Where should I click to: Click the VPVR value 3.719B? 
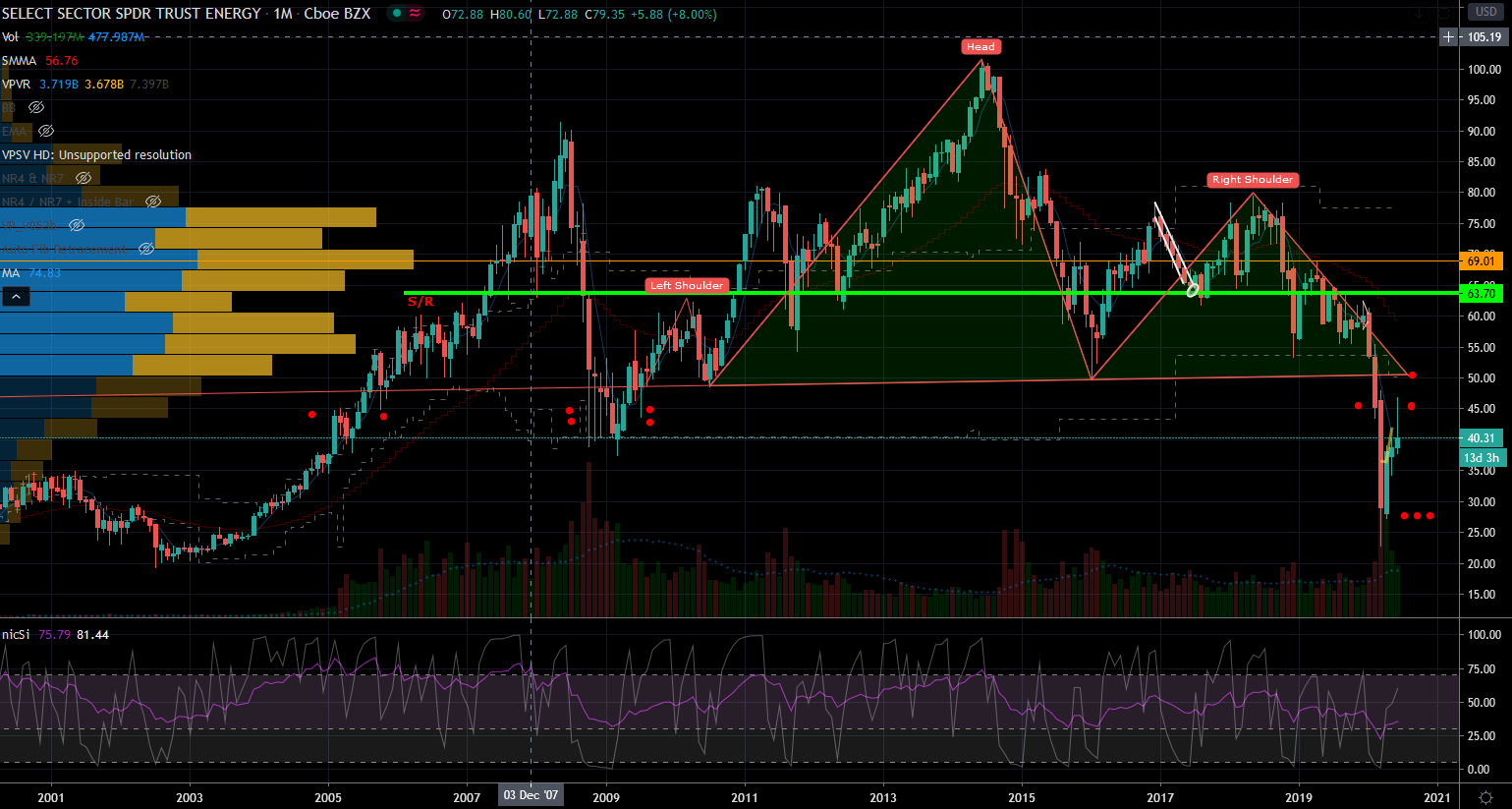(x=59, y=85)
